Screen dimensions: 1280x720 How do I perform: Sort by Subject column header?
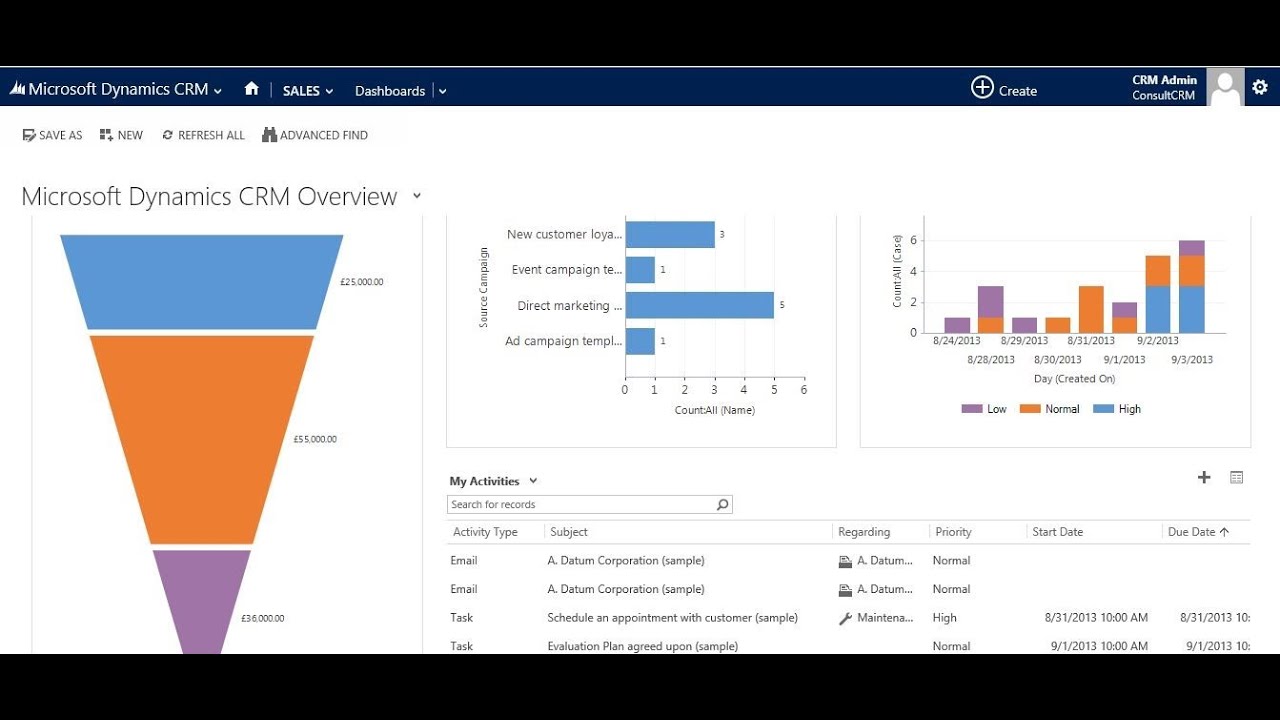coord(569,532)
